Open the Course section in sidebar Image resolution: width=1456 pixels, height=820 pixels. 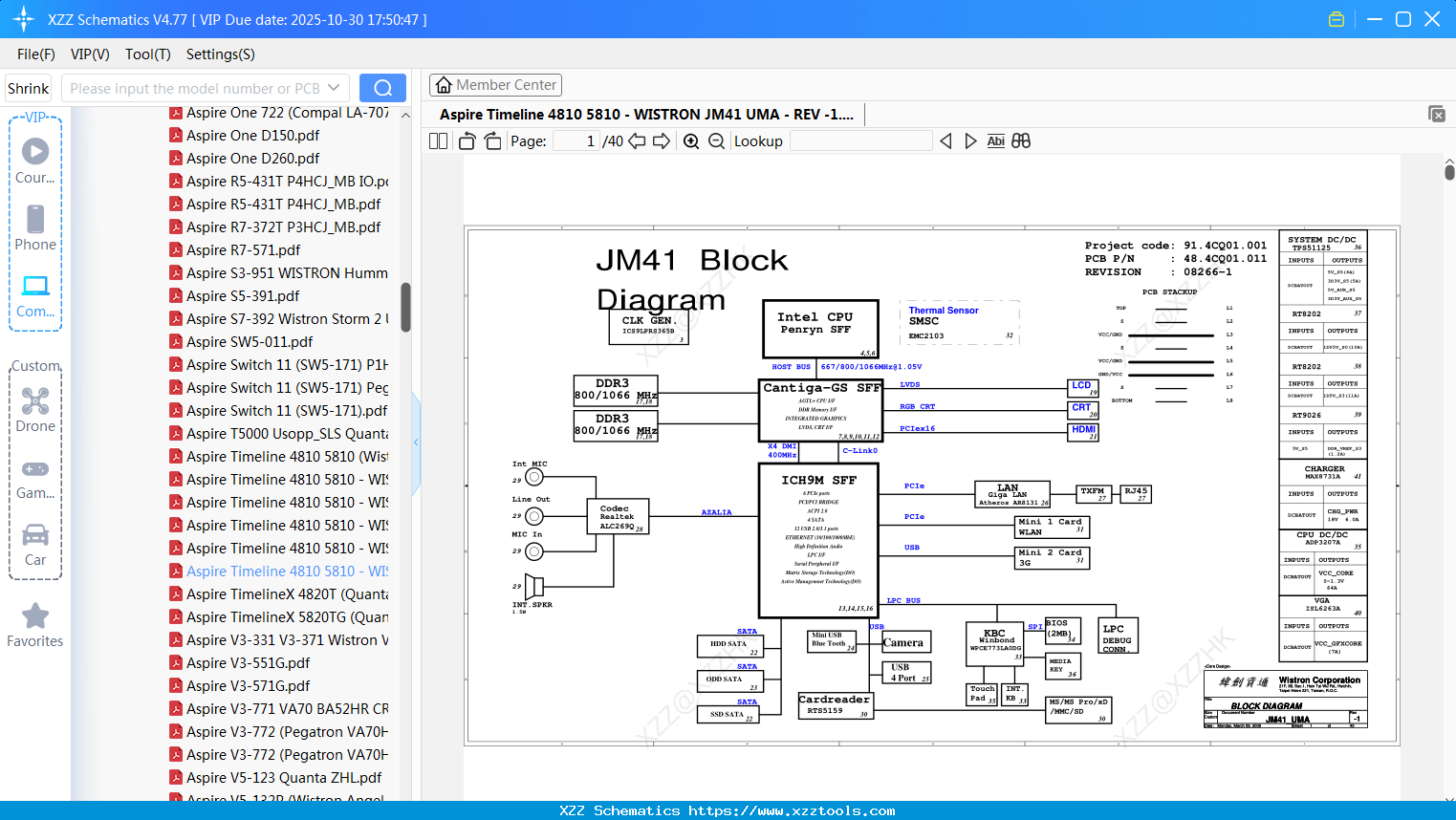(35, 161)
